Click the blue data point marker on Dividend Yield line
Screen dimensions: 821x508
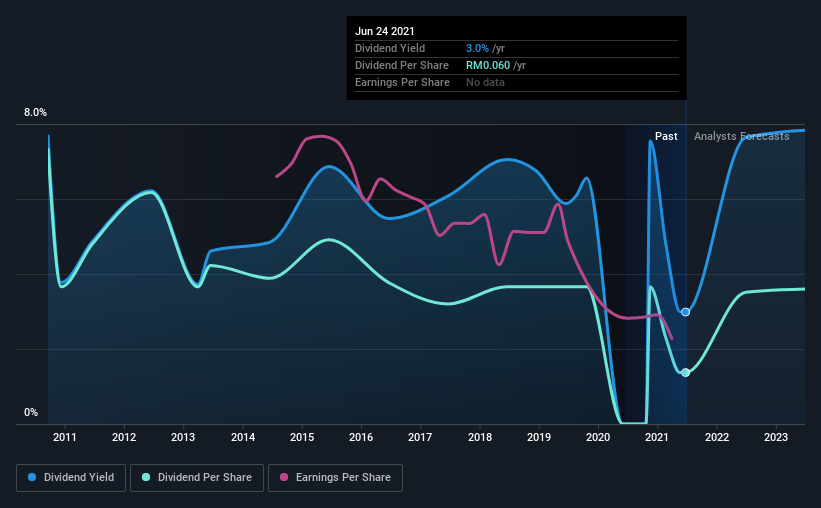(685, 312)
